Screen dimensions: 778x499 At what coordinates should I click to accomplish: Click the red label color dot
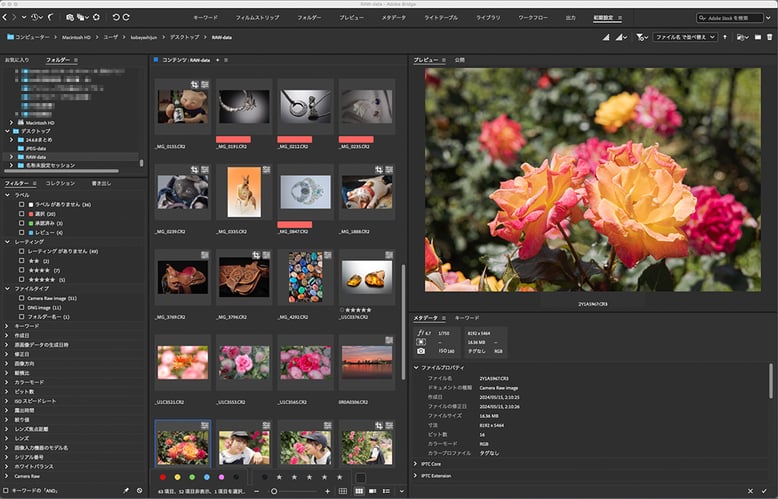click(165, 478)
